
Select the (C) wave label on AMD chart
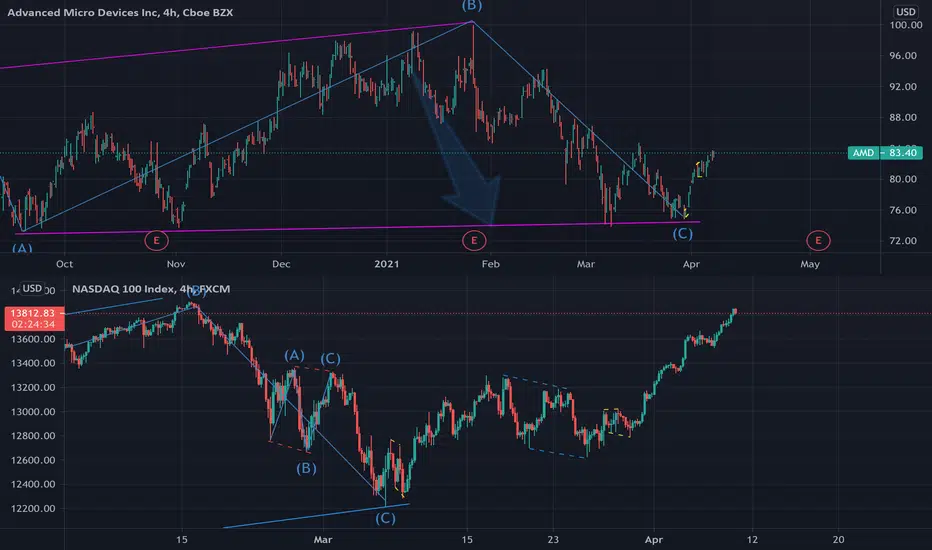(682, 234)
